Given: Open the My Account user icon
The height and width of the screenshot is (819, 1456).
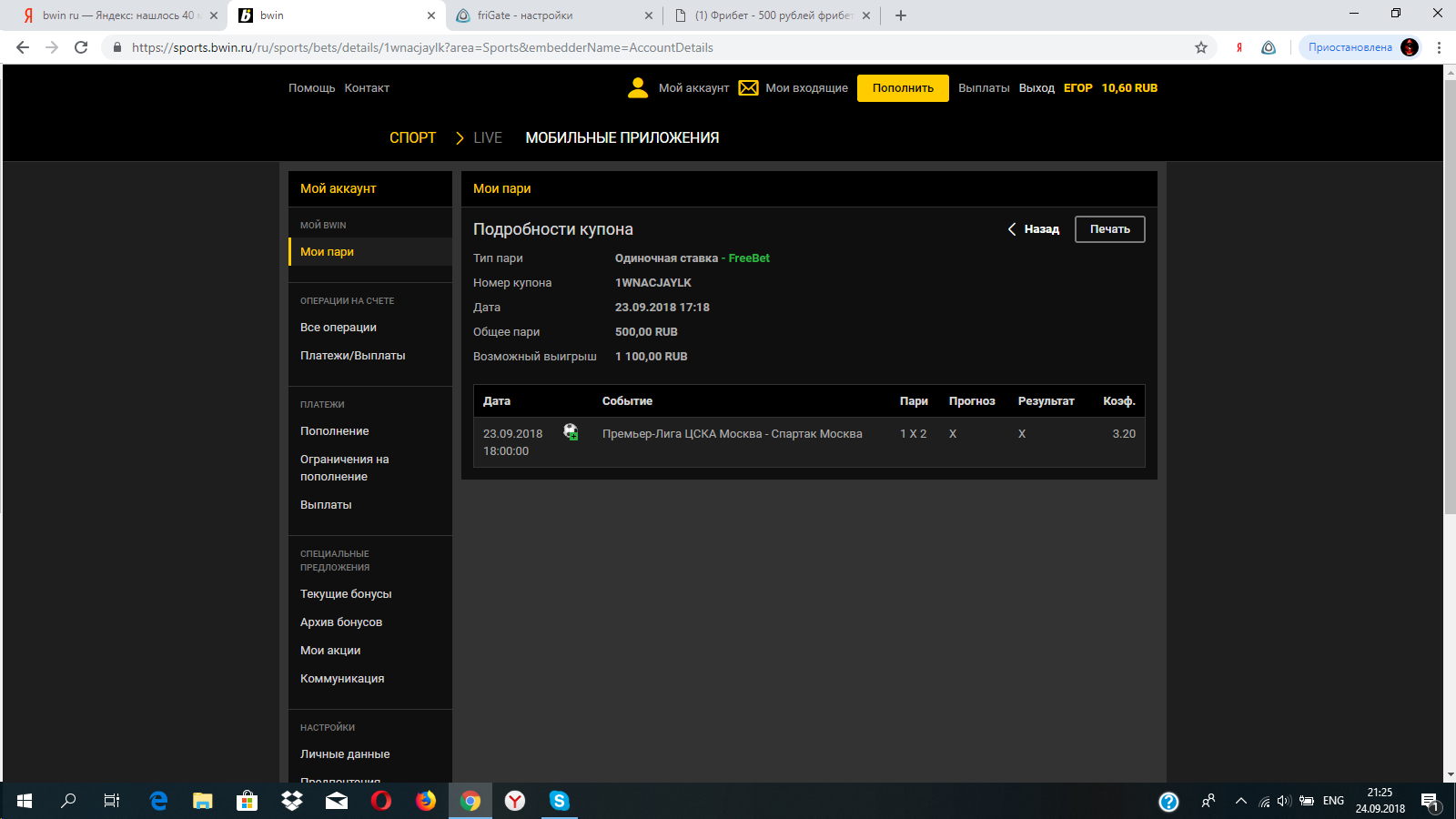Looking at the screenshot, I should 638,87.
